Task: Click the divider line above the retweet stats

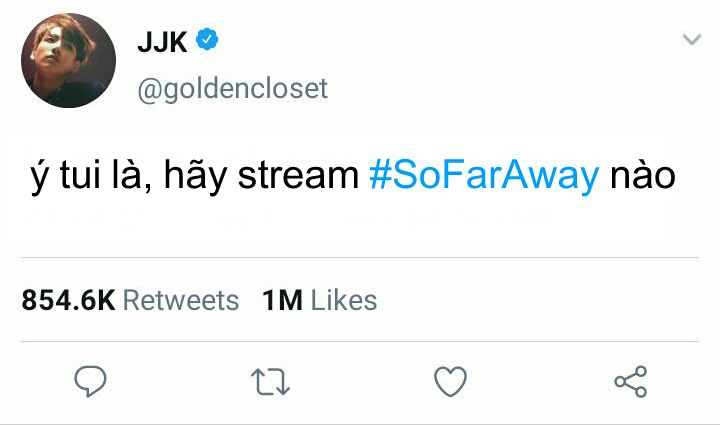Action: tap(360, 257)
